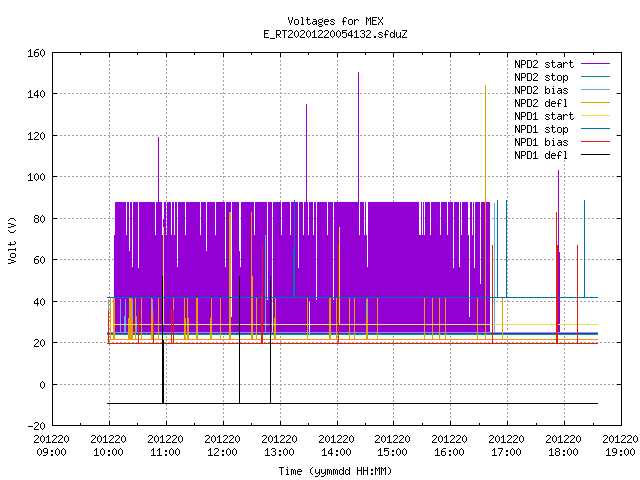Click the purple spike peaking near 150 V
The image size is (640, 480).
358,137
